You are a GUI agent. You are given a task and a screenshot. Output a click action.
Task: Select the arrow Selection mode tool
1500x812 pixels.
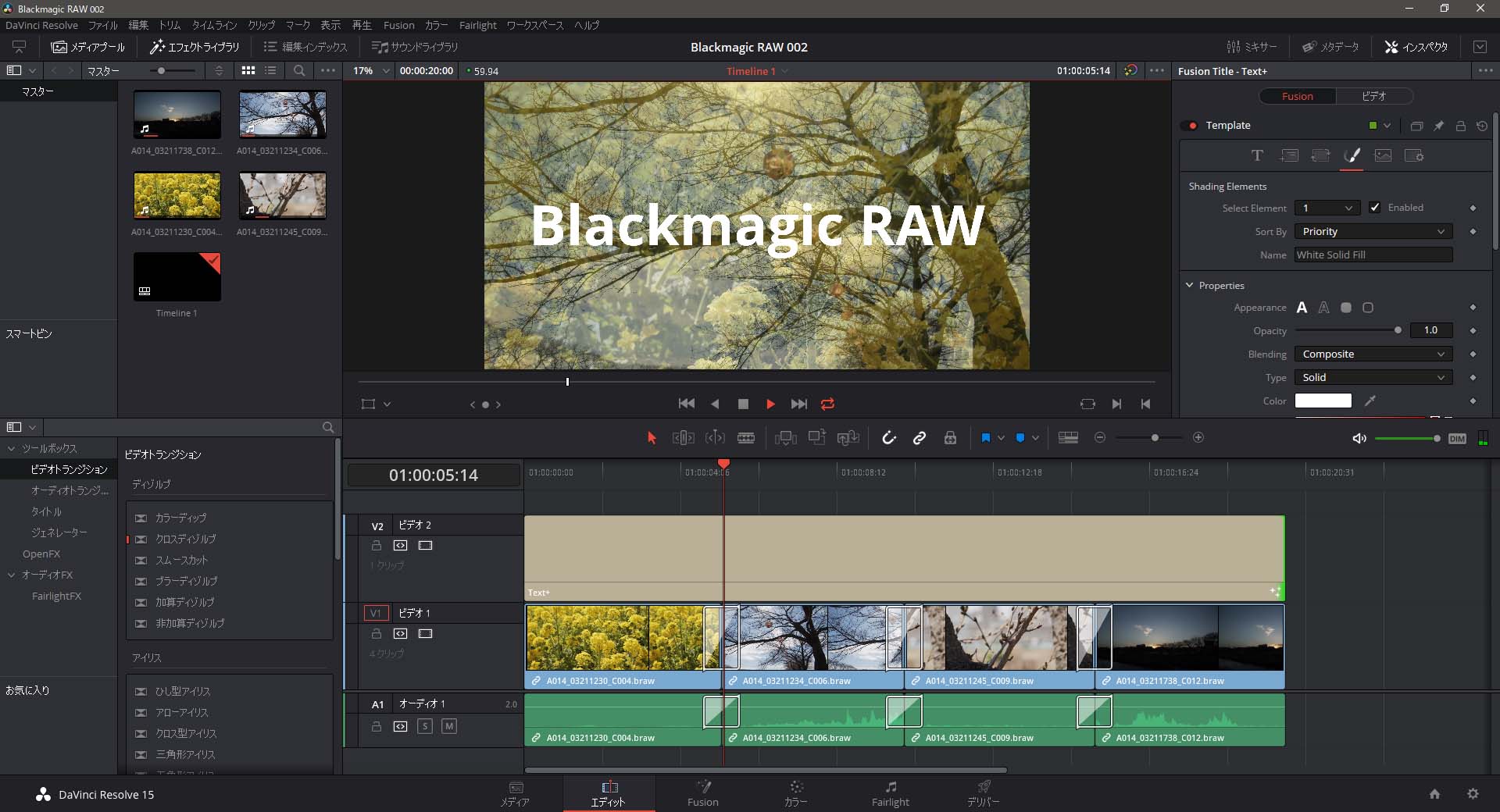point(652,438)
